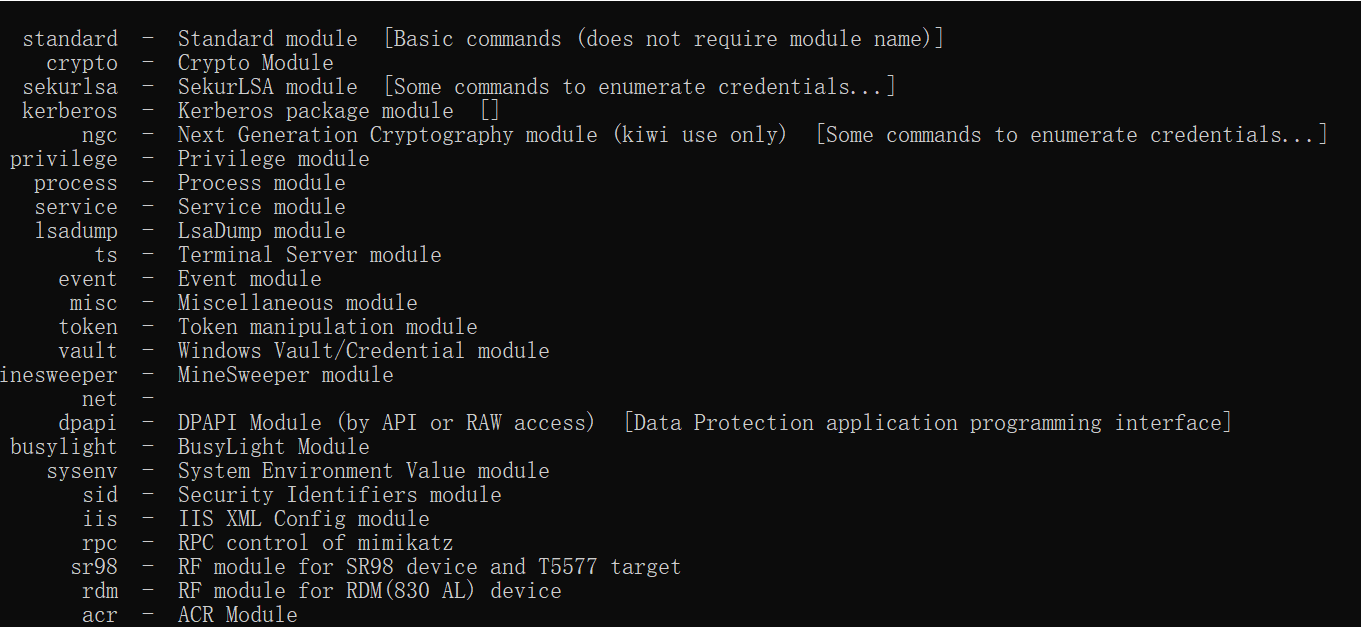Click the 'privilege' module name
The image size is (1361, 627).
click(x=64, y=159)
